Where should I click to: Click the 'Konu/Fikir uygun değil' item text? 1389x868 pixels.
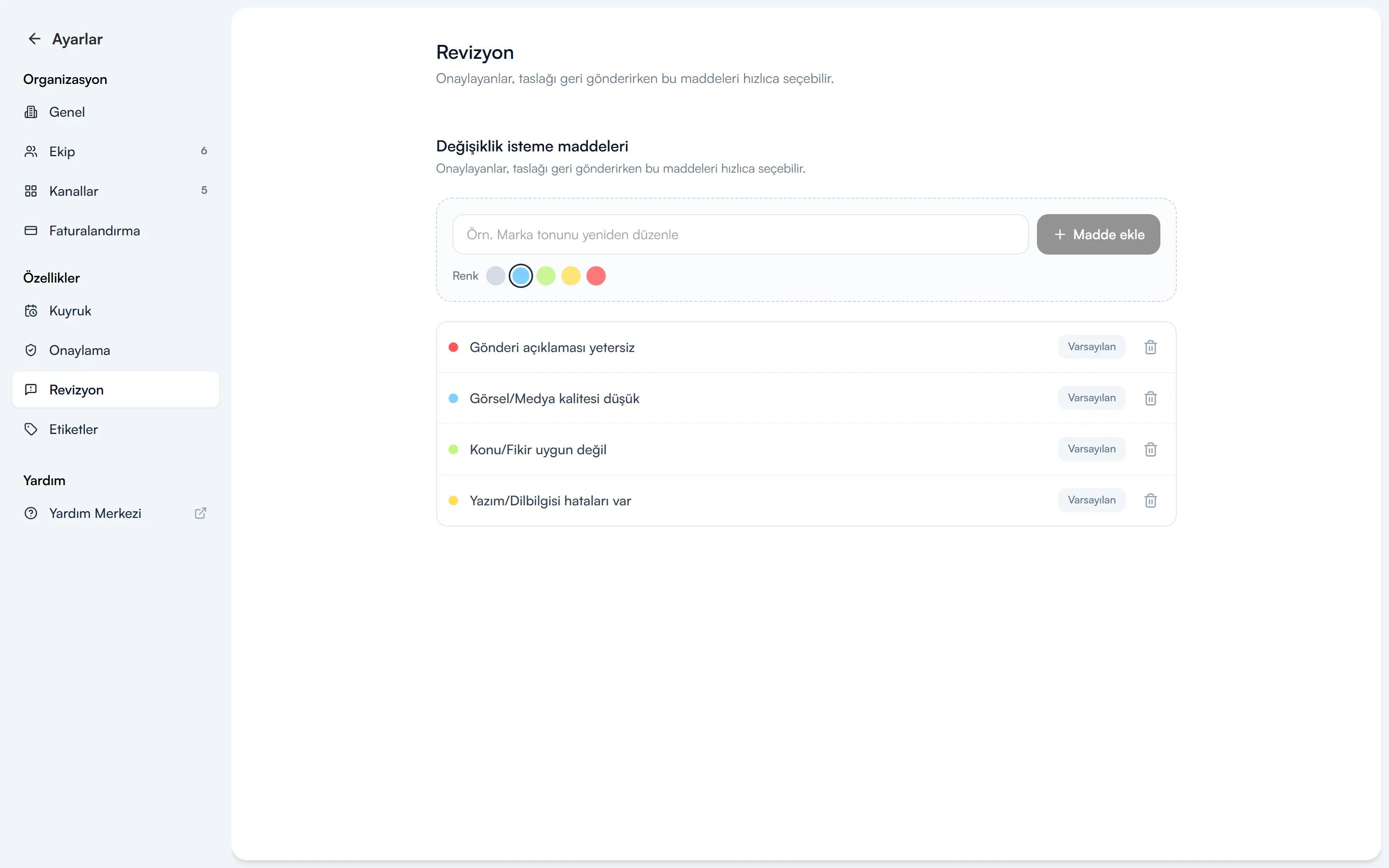click(538, 449)
